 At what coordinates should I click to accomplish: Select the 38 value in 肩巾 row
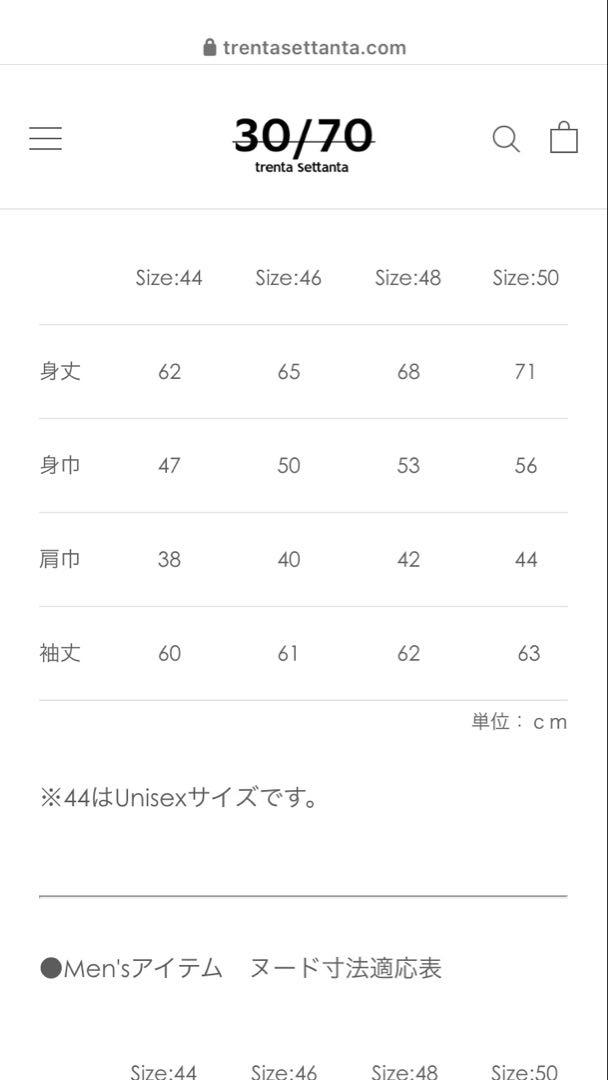pos(169,559)
